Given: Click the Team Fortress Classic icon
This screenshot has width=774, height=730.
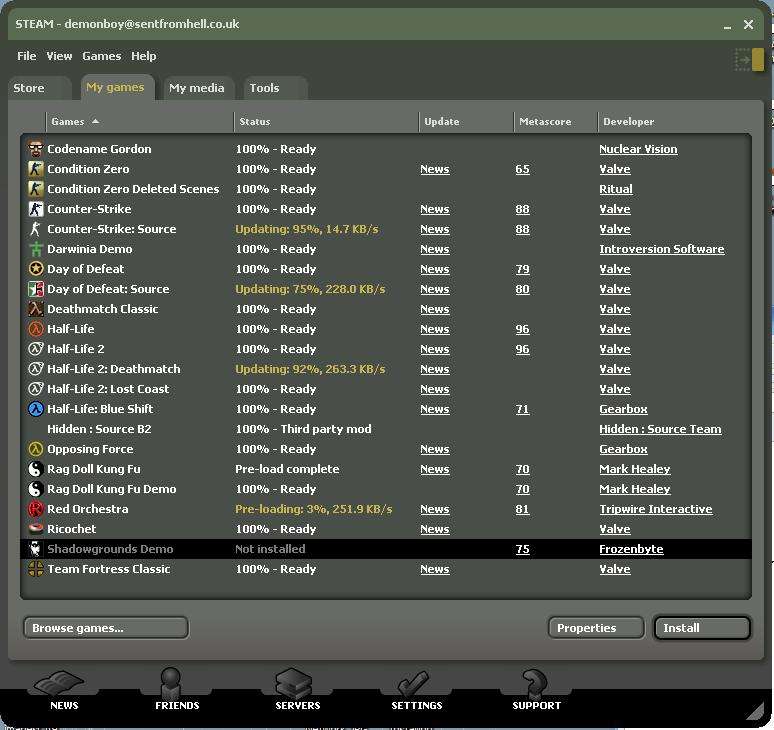Looking at the screenshot, I should pyautogui.click(x=36, y=569).
